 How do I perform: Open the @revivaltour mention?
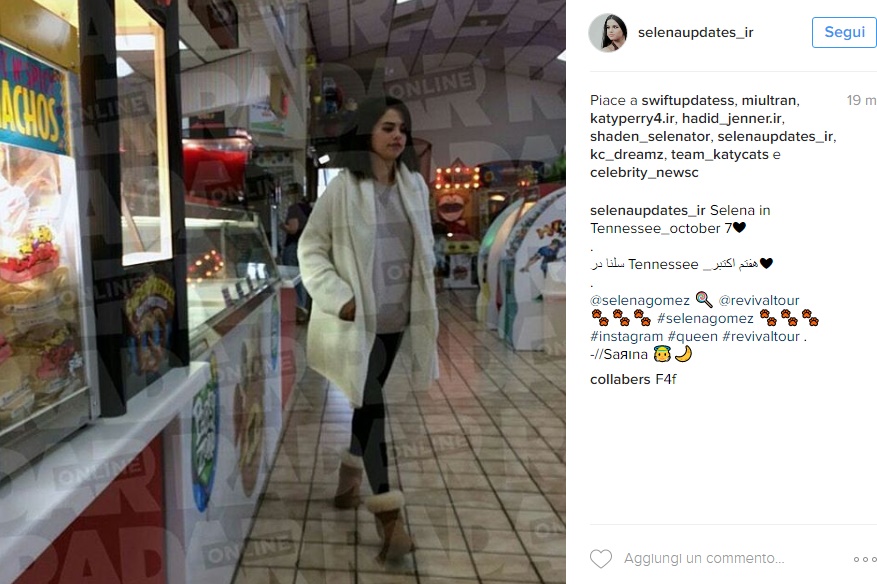759,300
